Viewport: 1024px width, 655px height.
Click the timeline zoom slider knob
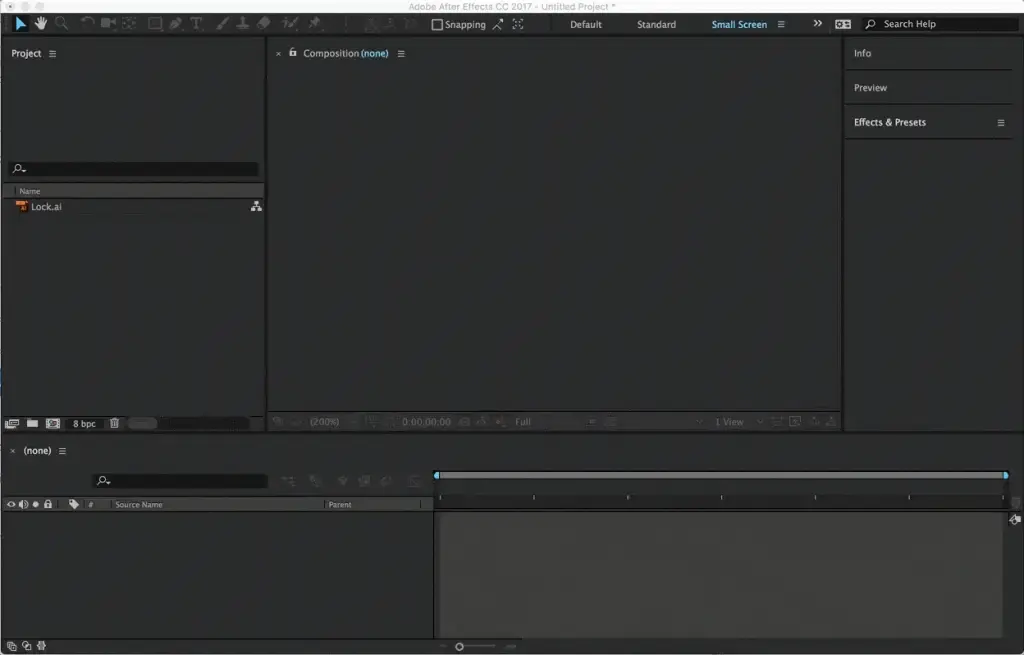point(459,647)
